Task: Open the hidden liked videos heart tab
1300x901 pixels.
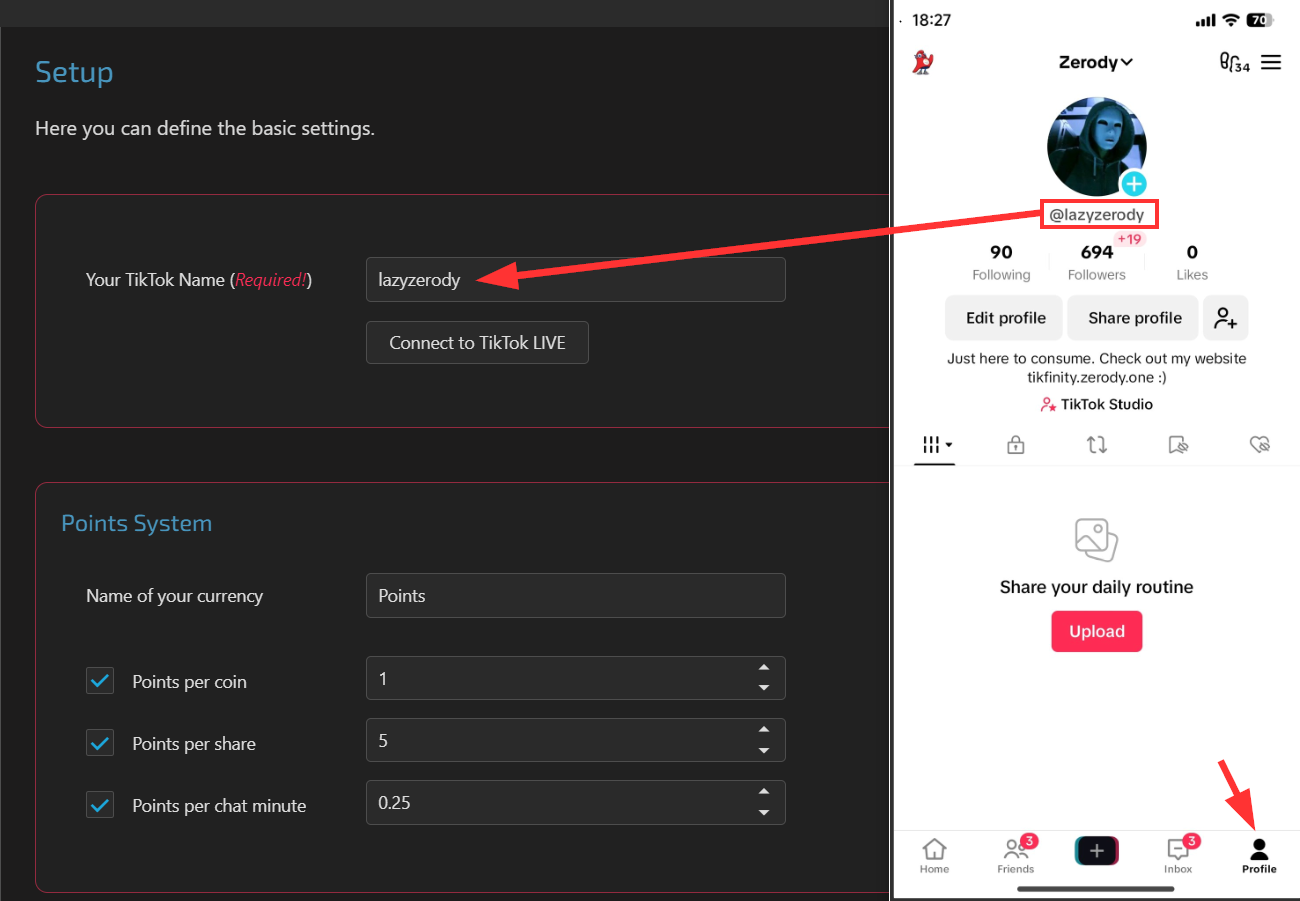Action: [1260, 445]
